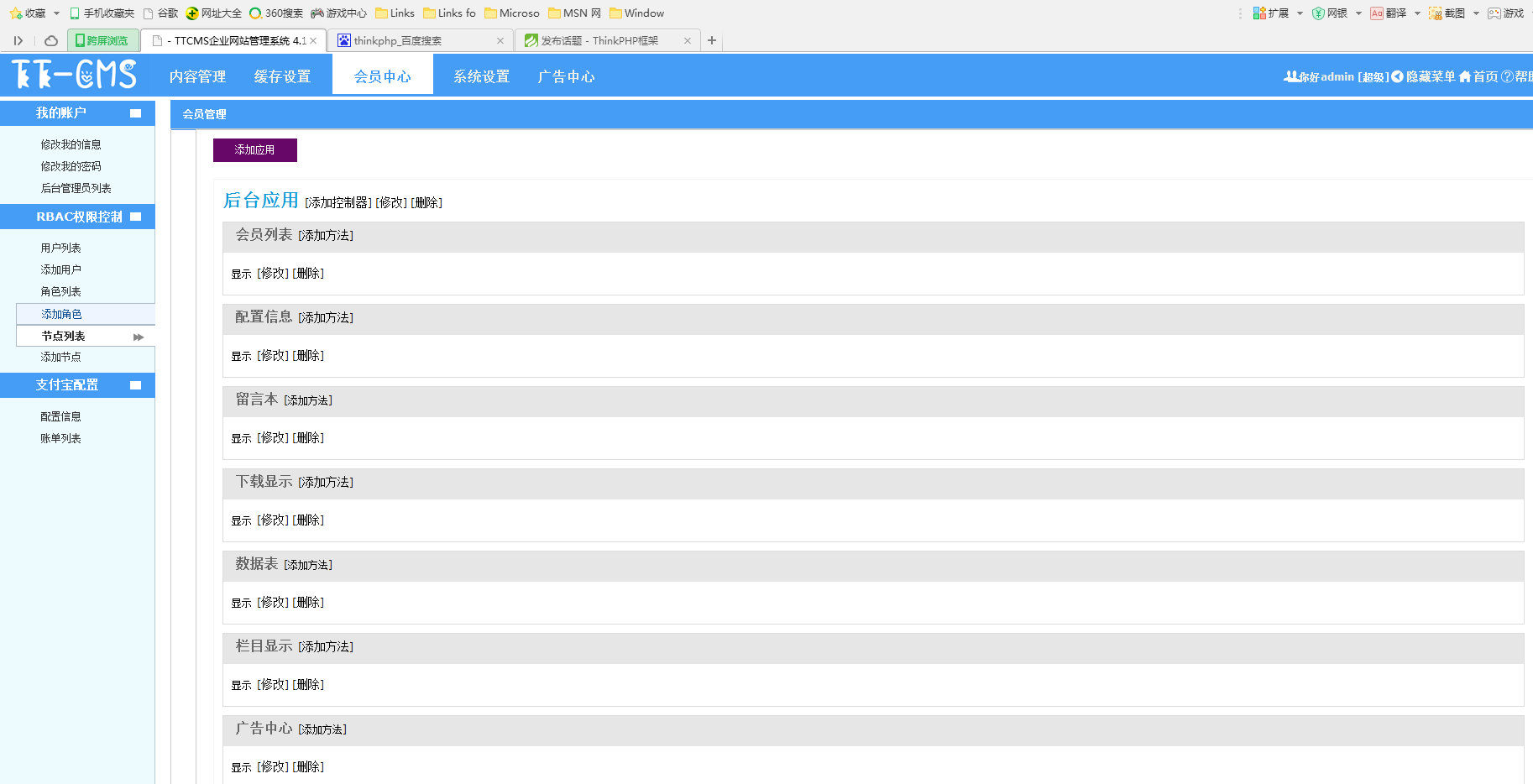This screenshot has height=784, width=1533.
Task: Open a new browser tab with plus button
Action: point(712,40)
